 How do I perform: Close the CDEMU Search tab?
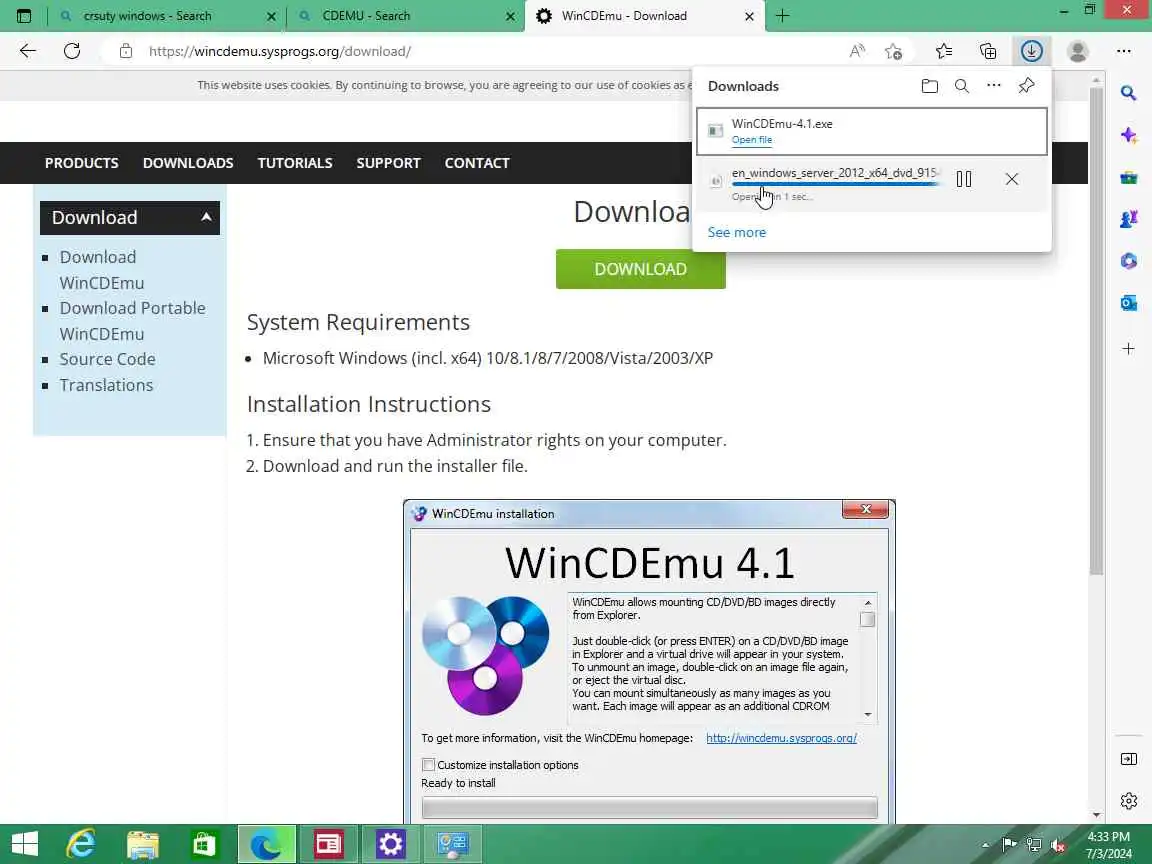(511, 16)
